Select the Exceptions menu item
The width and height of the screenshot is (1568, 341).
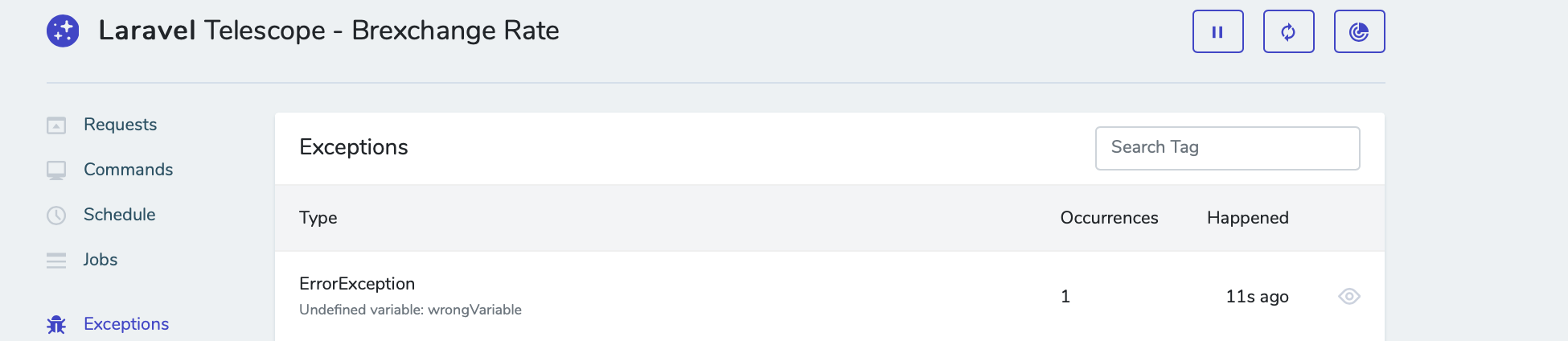point(126,324)
